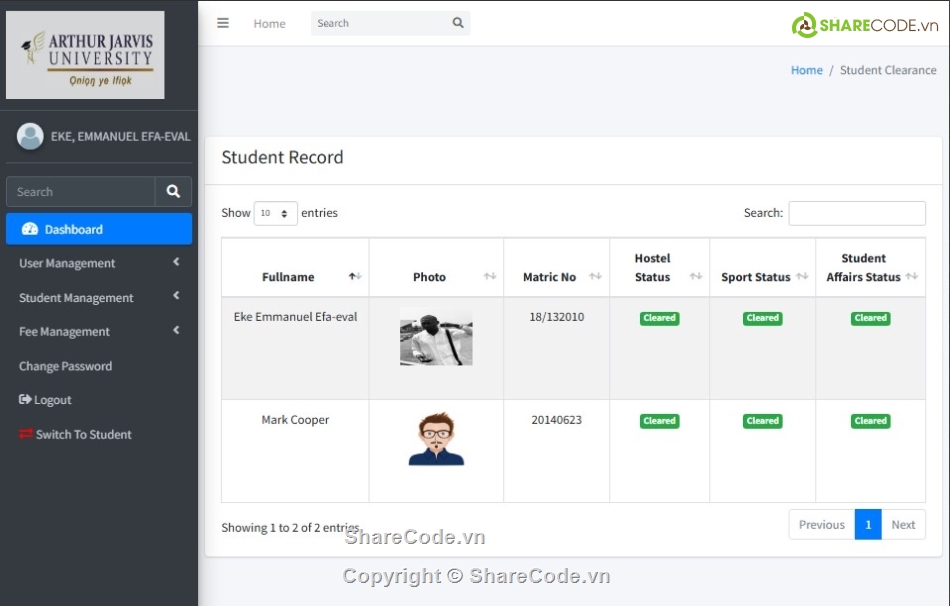Click the Previous pagination button
Viewport: 950px width, 606px height.
coord(822,525)
